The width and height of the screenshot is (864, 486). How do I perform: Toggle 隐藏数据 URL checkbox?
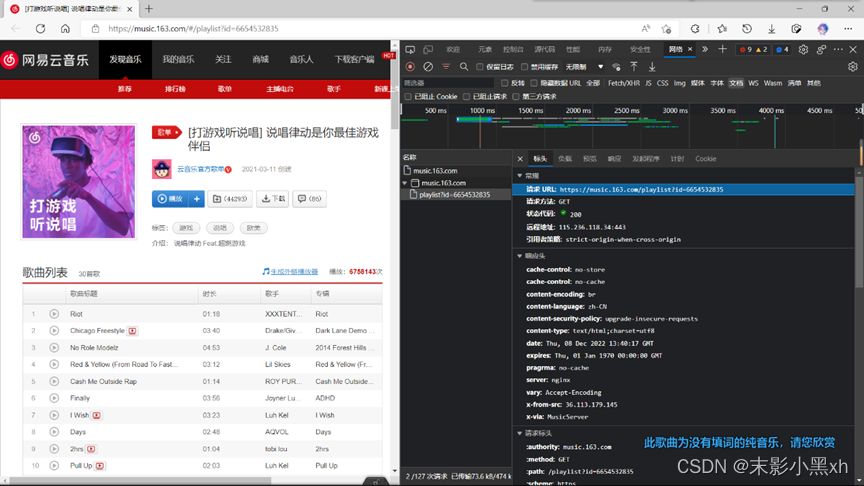[534, 83]
